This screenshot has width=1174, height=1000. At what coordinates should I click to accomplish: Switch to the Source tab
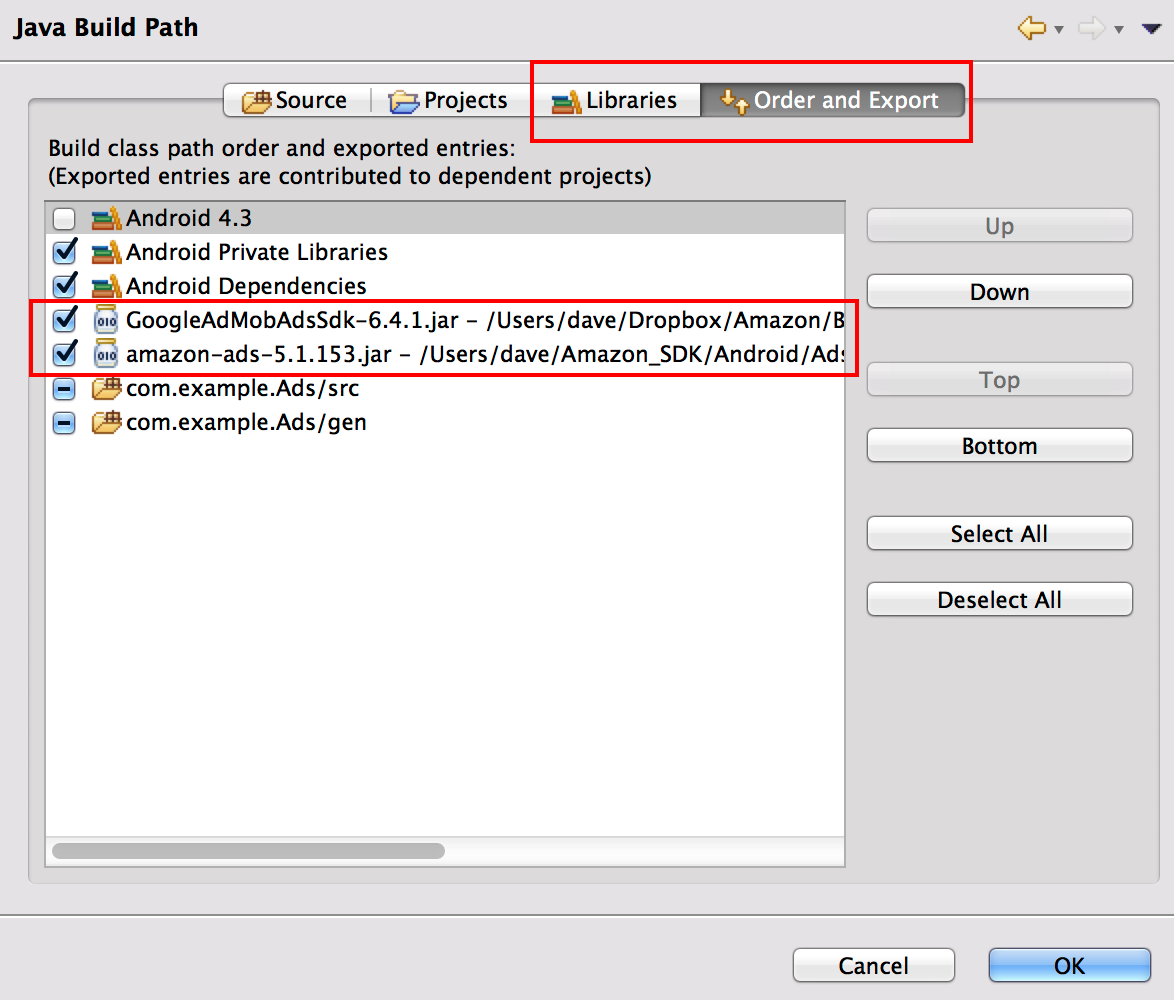[x=296, y=100]
